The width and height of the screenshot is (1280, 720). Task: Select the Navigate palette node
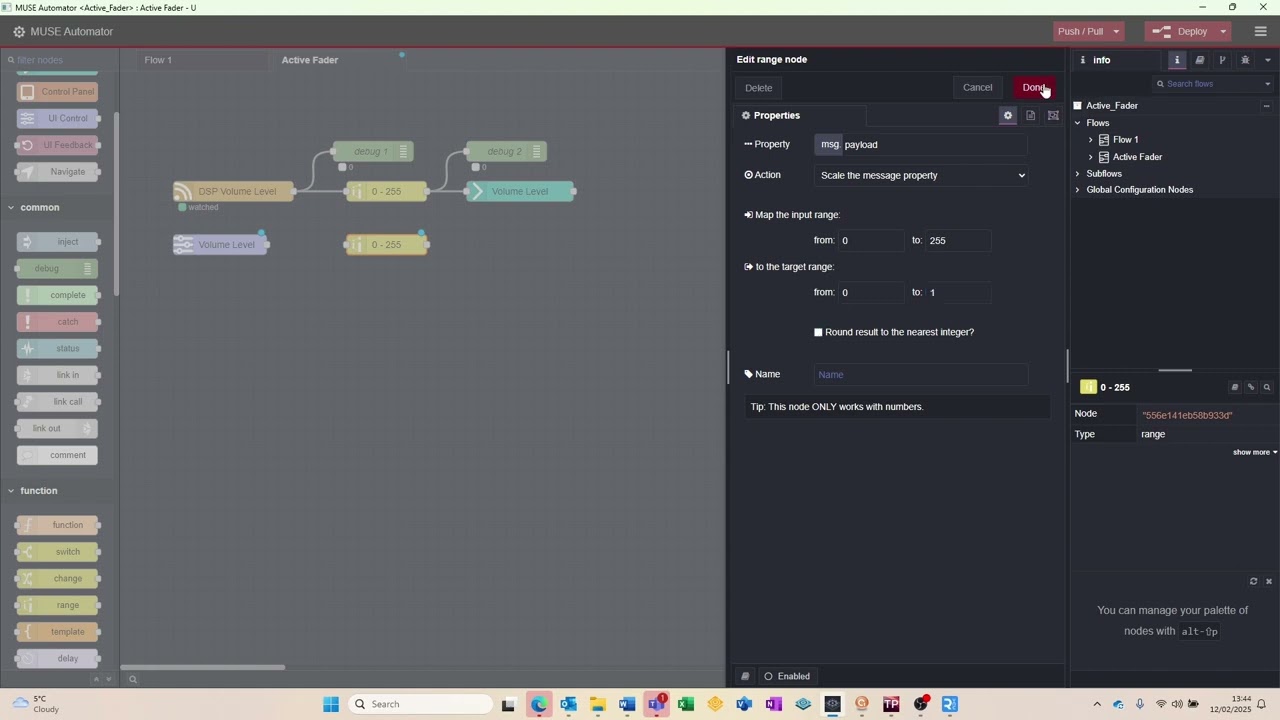point(58,172)
